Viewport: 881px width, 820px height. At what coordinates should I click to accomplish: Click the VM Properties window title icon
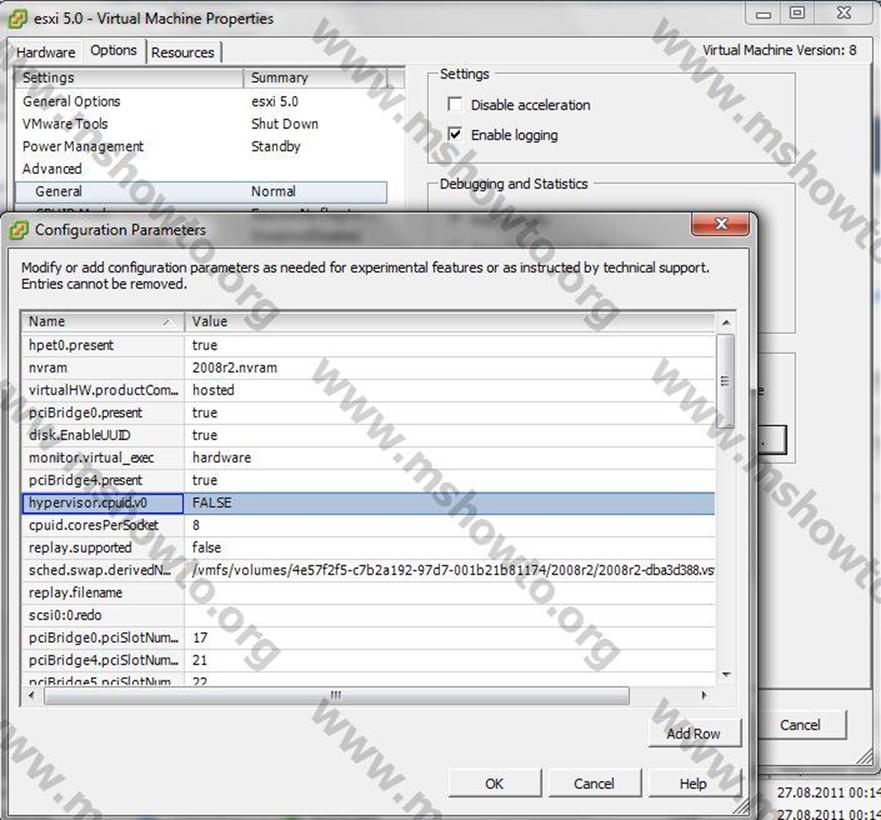tap(17, 19)
